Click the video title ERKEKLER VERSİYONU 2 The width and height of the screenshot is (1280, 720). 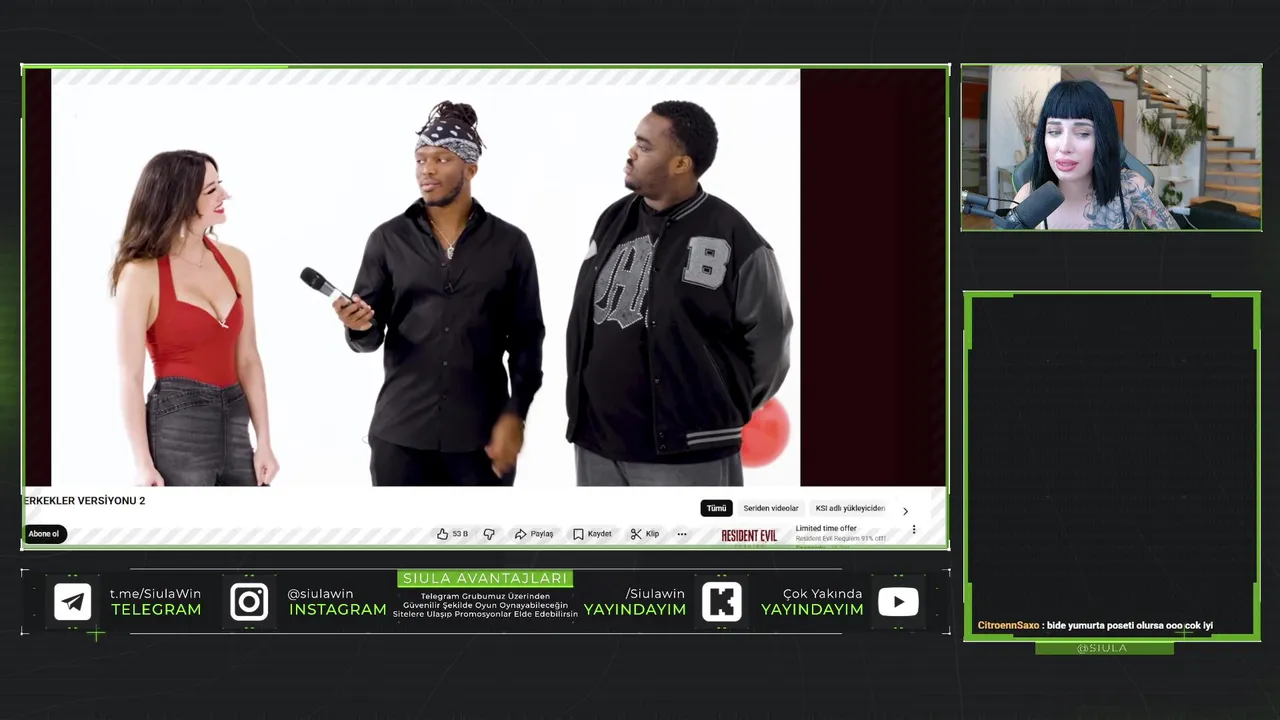(x=84, y=500)
